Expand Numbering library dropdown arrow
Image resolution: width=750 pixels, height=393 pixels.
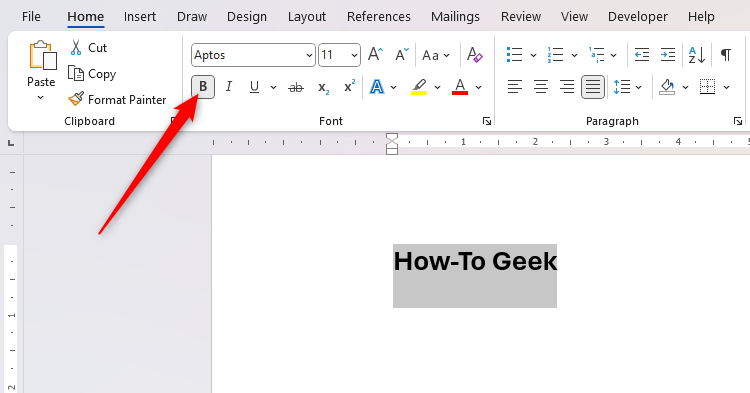click(x=574, y=55)
